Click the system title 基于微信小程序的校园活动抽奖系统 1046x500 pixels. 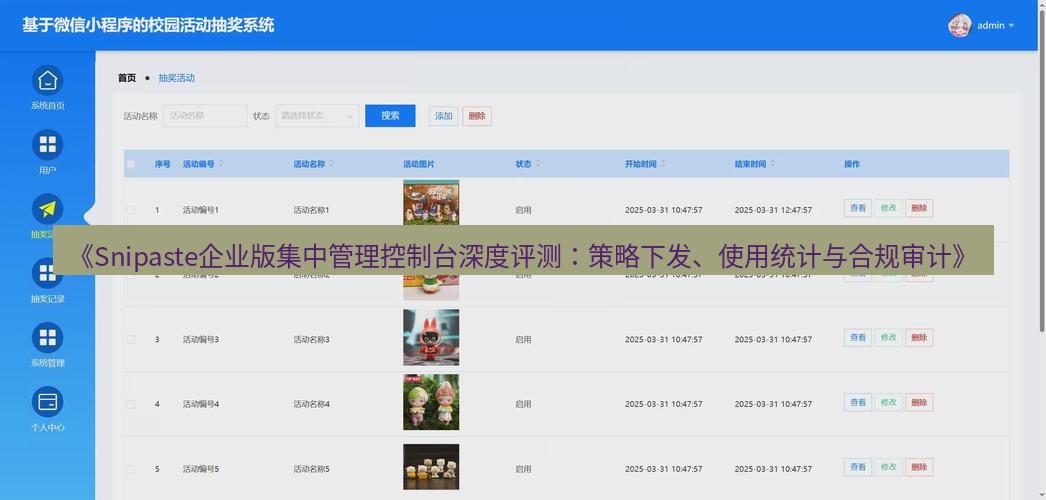(x=148, y=25)
